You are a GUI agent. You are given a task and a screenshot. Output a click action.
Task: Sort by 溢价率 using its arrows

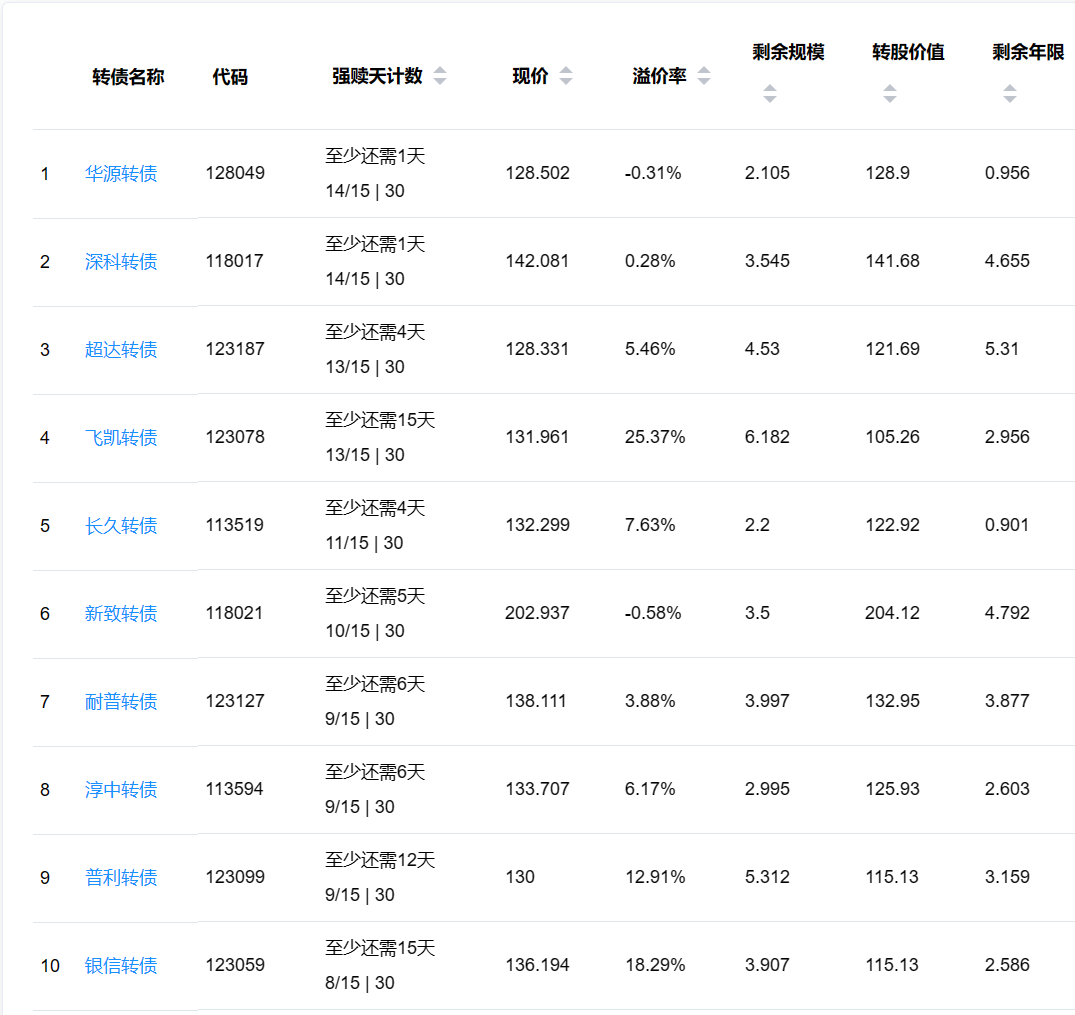(x=704, y=77)
